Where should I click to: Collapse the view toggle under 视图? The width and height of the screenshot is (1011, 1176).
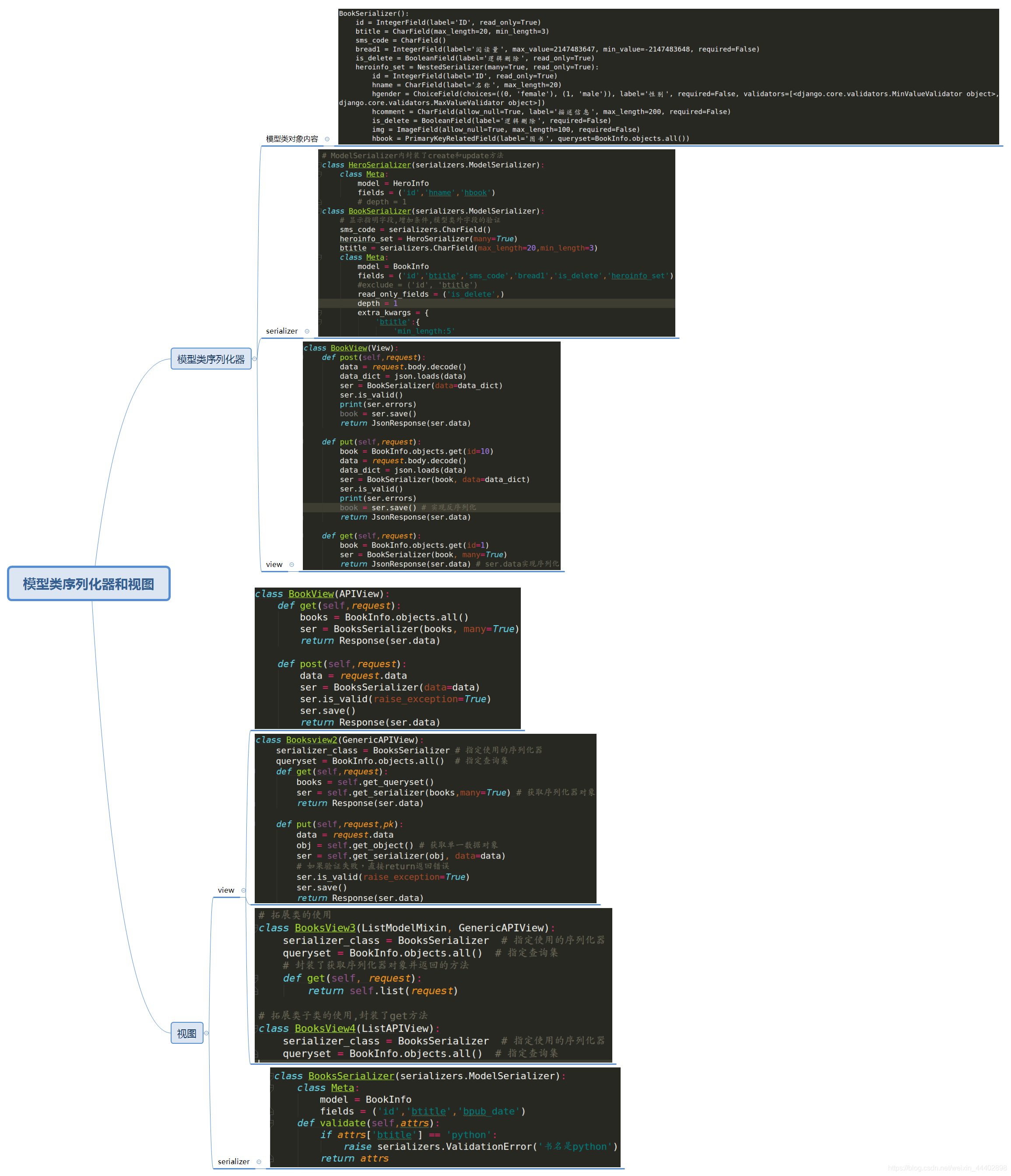tap(243, 891)
